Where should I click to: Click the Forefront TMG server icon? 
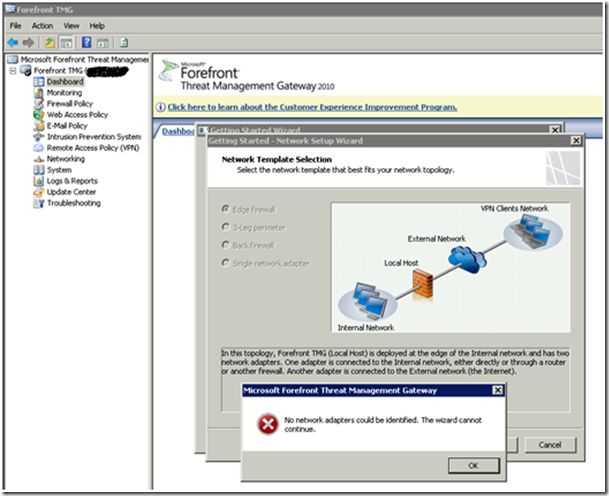(x=26, y=70)
